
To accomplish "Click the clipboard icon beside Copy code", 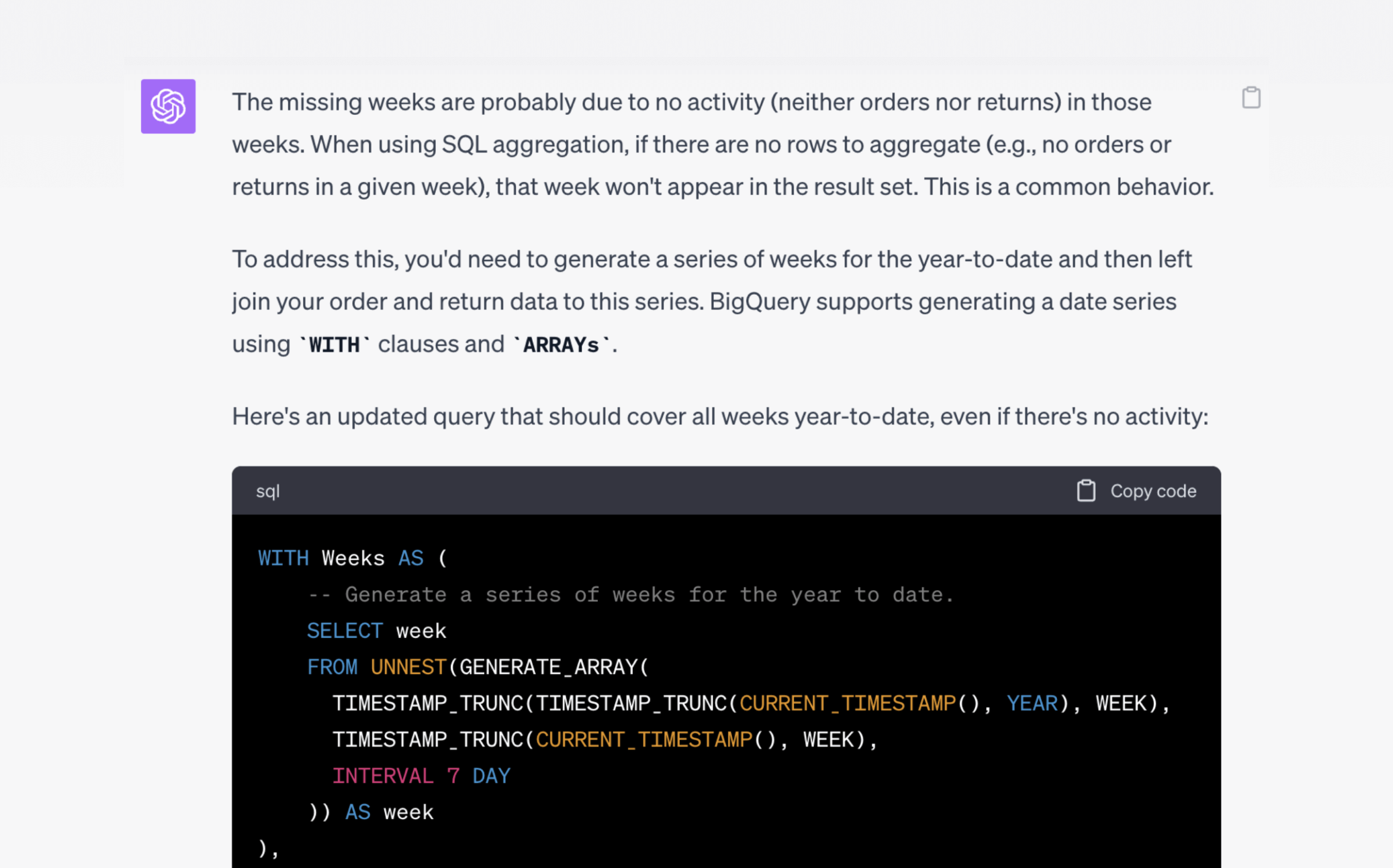I will 1086,491.
